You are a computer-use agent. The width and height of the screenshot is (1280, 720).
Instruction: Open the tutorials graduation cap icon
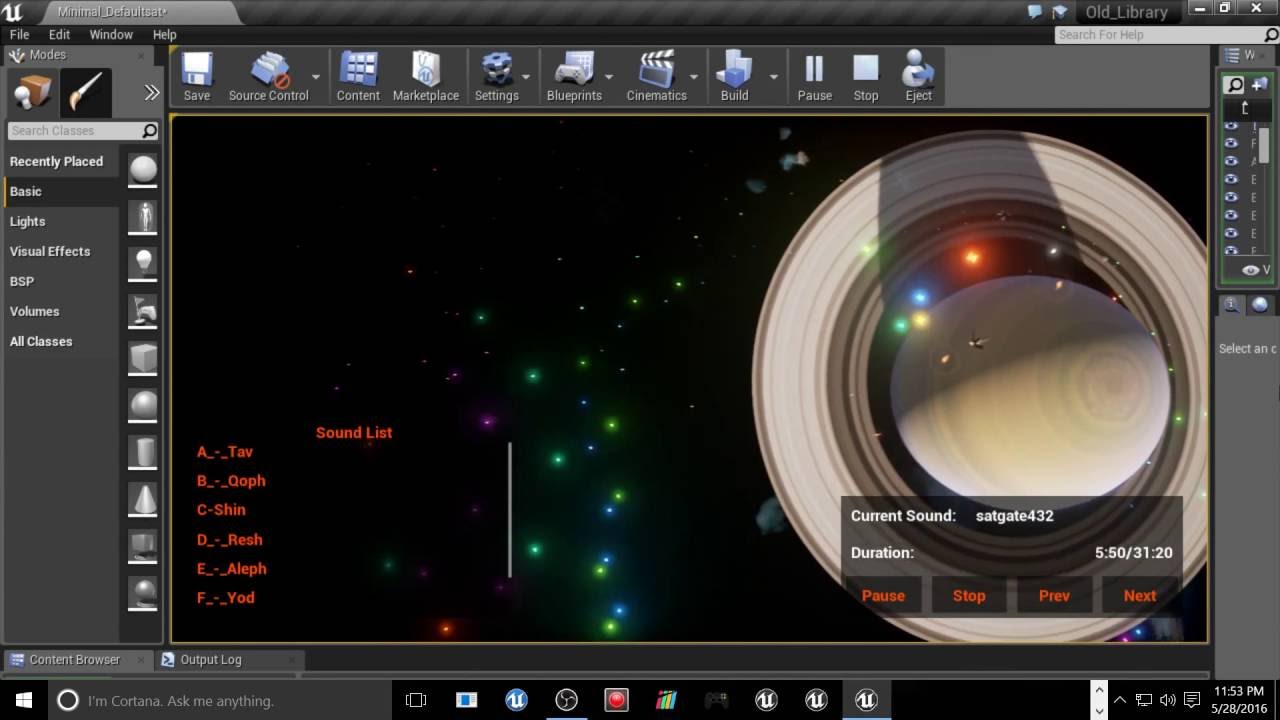coord(1059,12)
